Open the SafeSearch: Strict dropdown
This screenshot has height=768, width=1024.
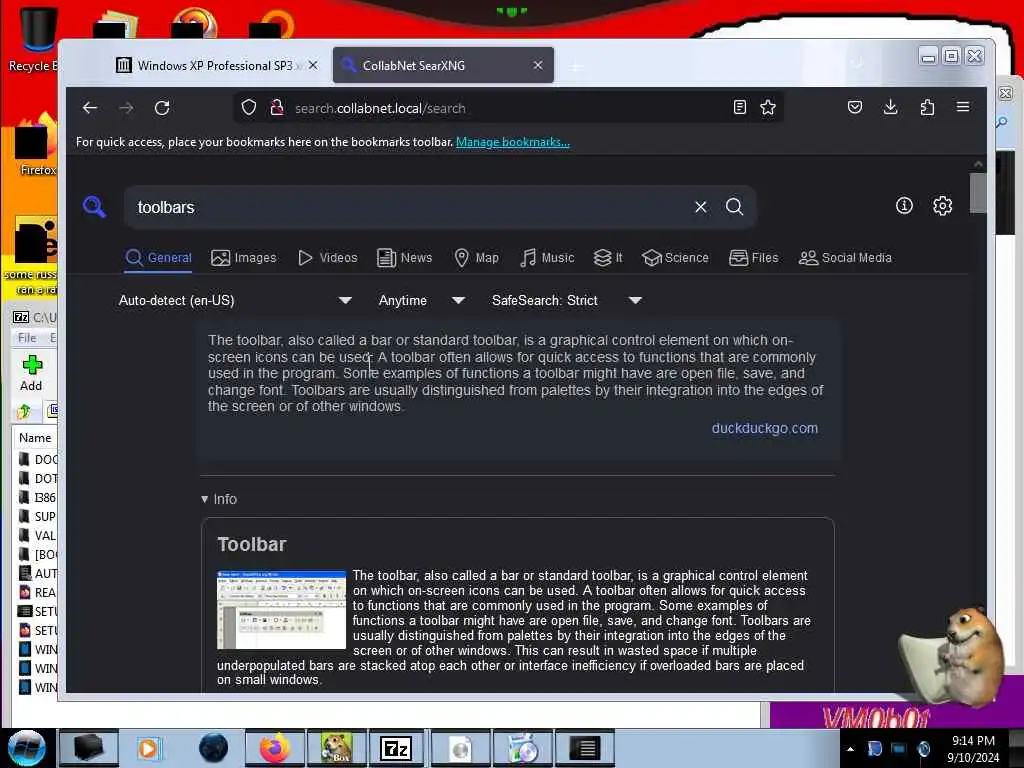click(x=567, y=300)
